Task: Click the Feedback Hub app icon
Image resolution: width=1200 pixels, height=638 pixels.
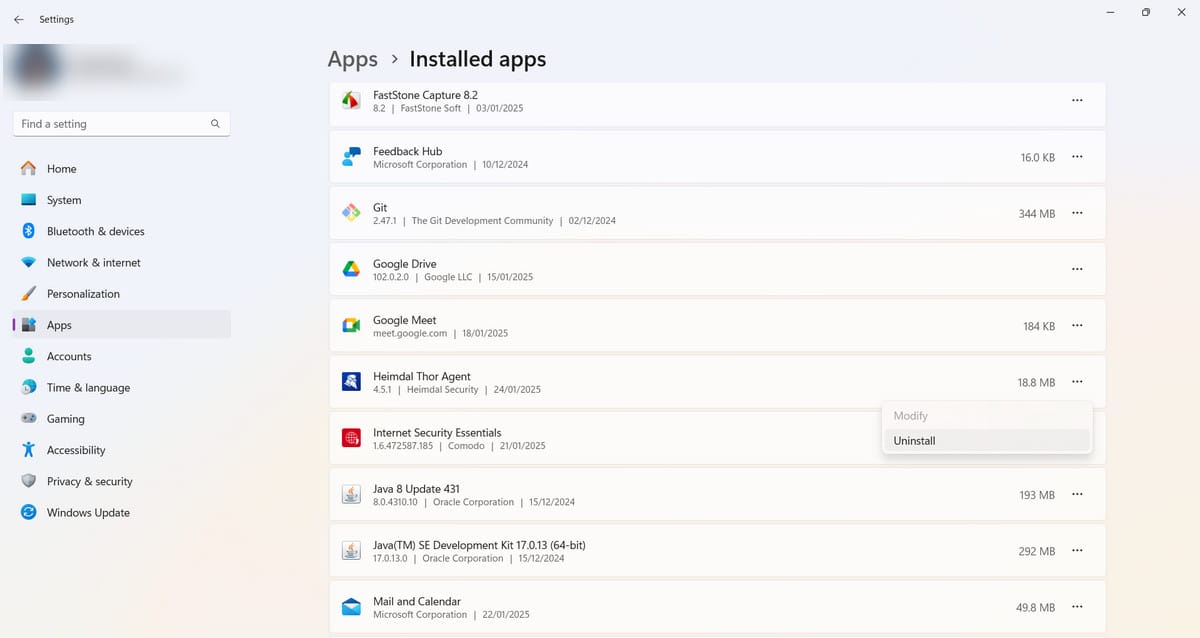Action: [351, 157]
